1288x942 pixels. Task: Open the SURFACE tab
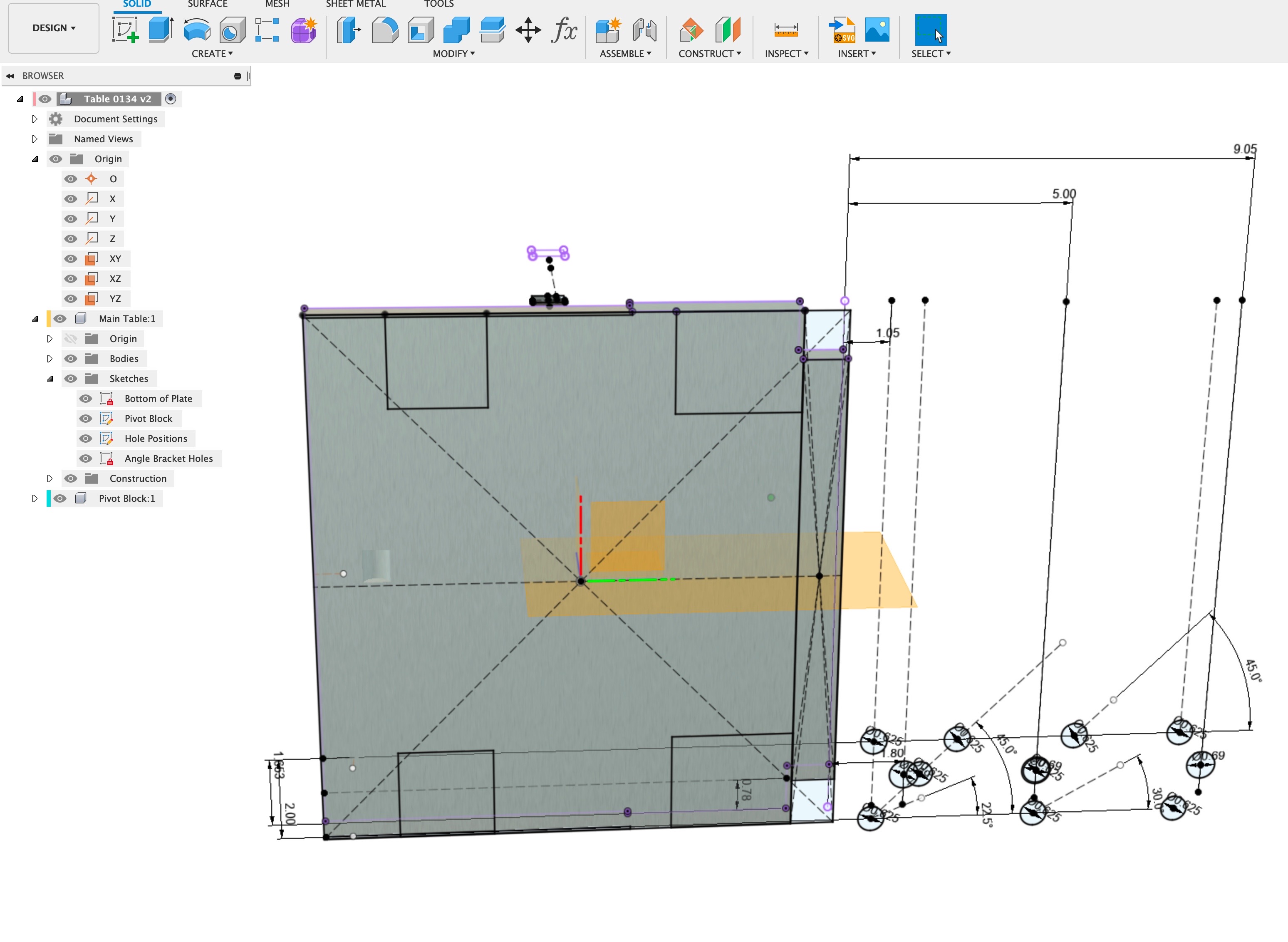[x=207, y=4]
